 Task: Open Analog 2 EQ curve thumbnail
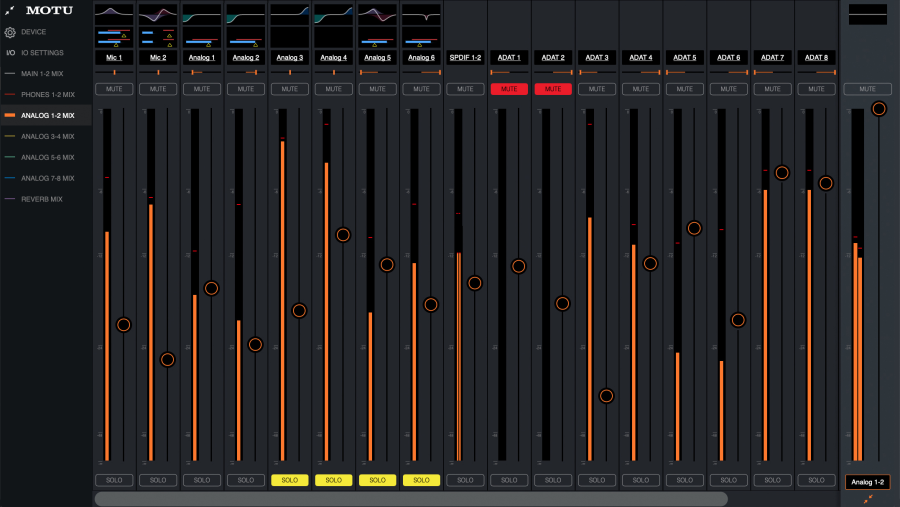tap(246, 14)
